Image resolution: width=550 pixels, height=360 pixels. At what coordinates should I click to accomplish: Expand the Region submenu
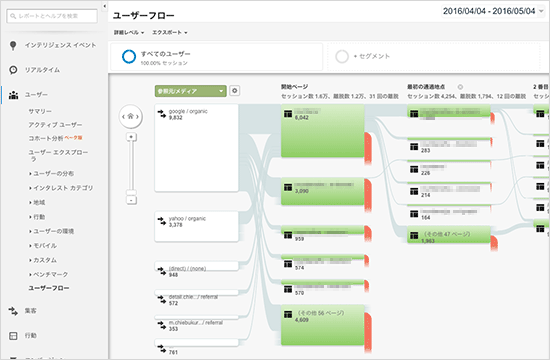coord(37,202)
